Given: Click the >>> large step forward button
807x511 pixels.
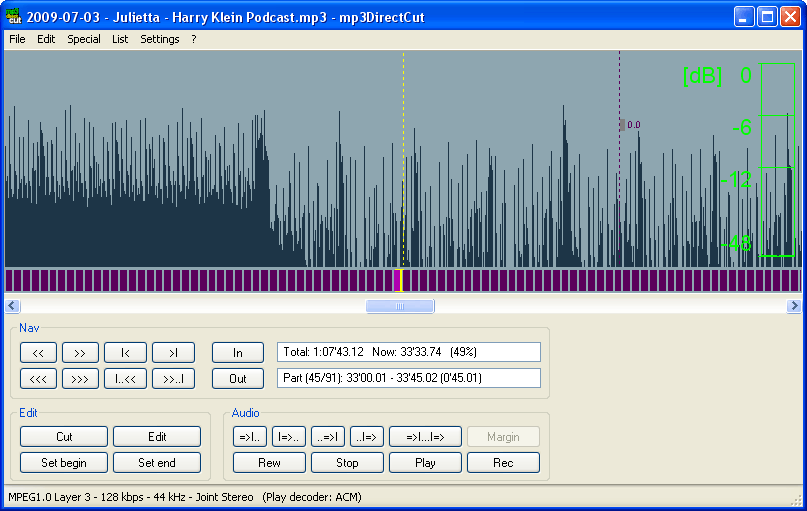Looking at the screenshot, I should coord(80,379).
